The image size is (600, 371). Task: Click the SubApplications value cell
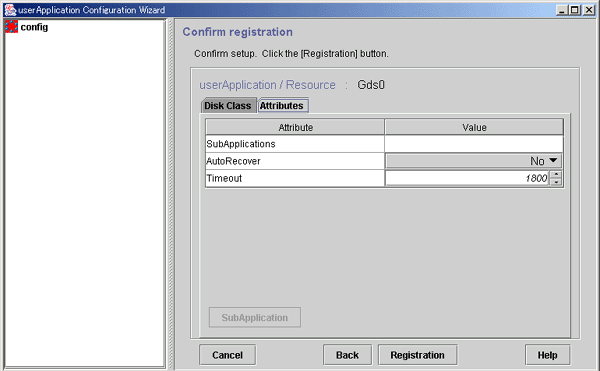(x=474, y=144)
